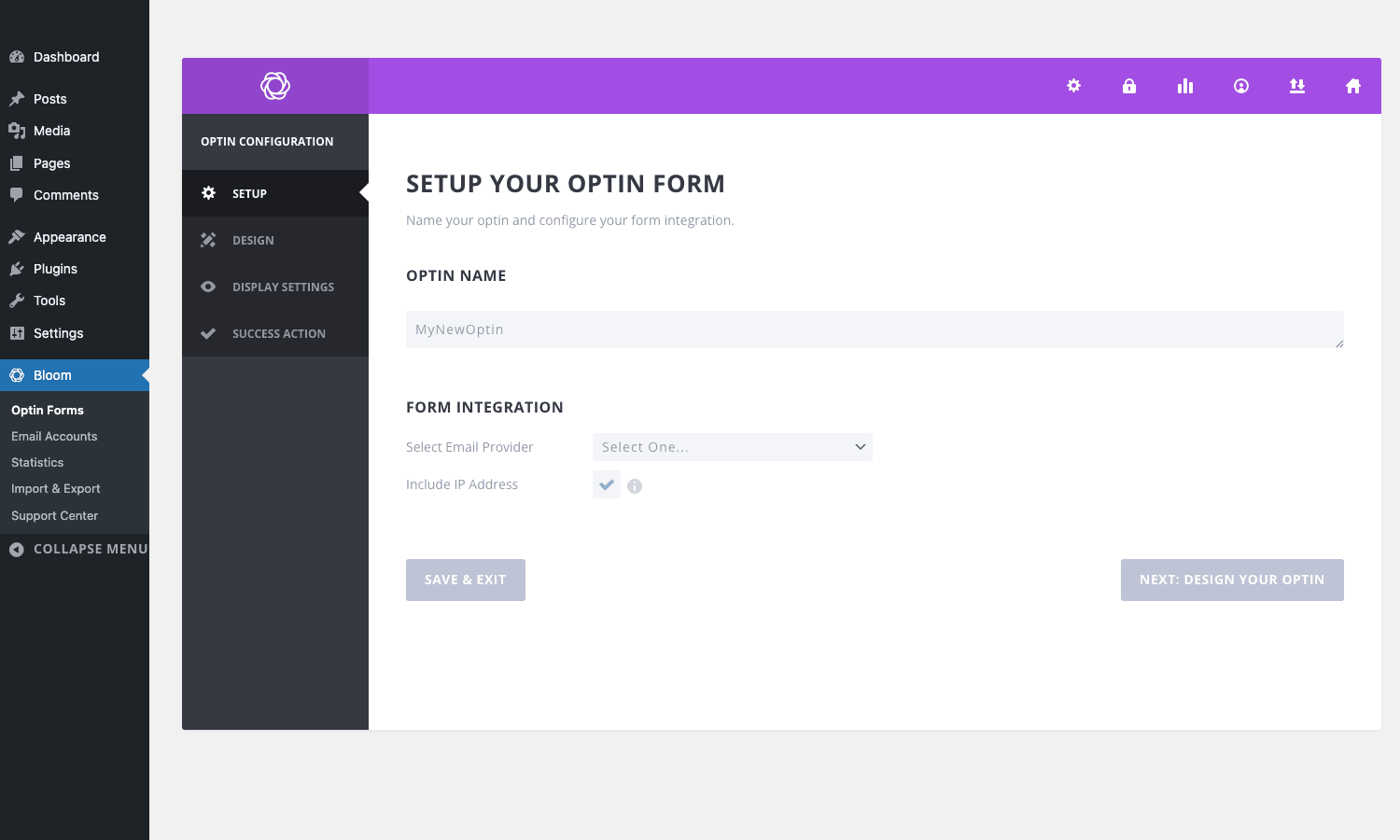The image size is (1400, 840).
Task: Click the Collapse Menu text
Action: click(91, 549)
